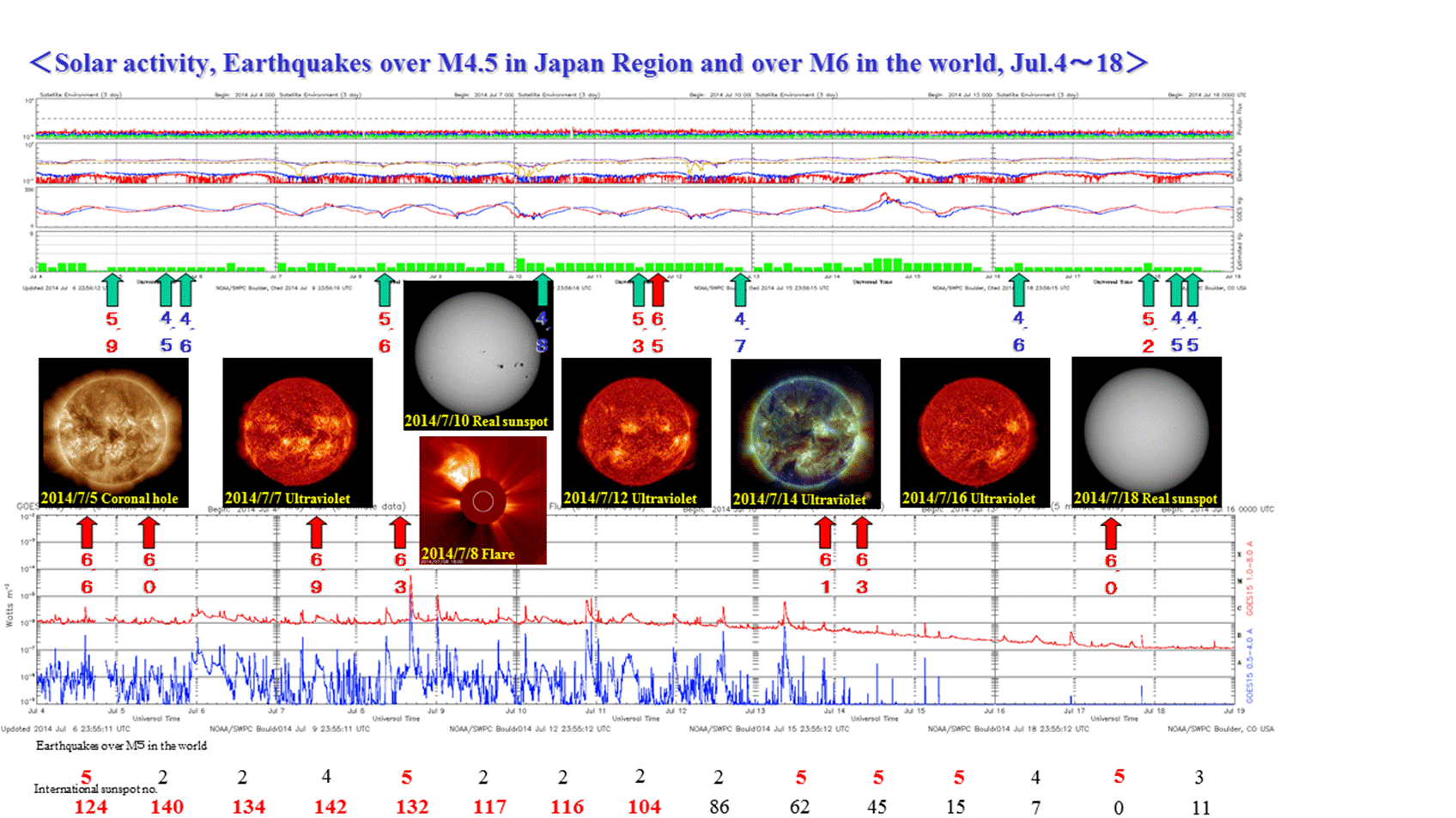Click the blue 'GOES15 0.5–4.0 A' axis label
Image resolution: width=1456 pixels, height=818 pixels.
pos(1250,665)
